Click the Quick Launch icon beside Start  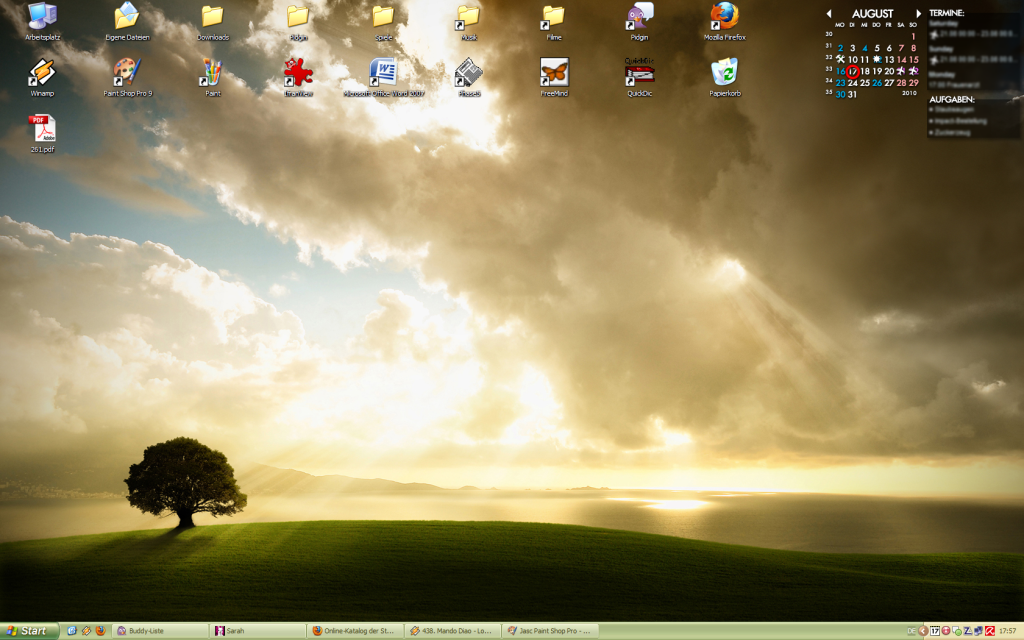(x=72, y=631)
